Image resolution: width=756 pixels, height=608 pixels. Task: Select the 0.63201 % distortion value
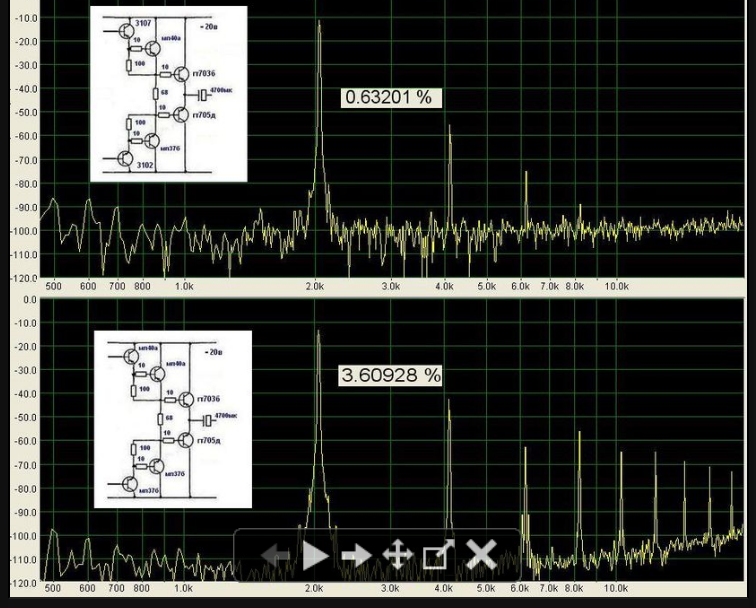390,97
